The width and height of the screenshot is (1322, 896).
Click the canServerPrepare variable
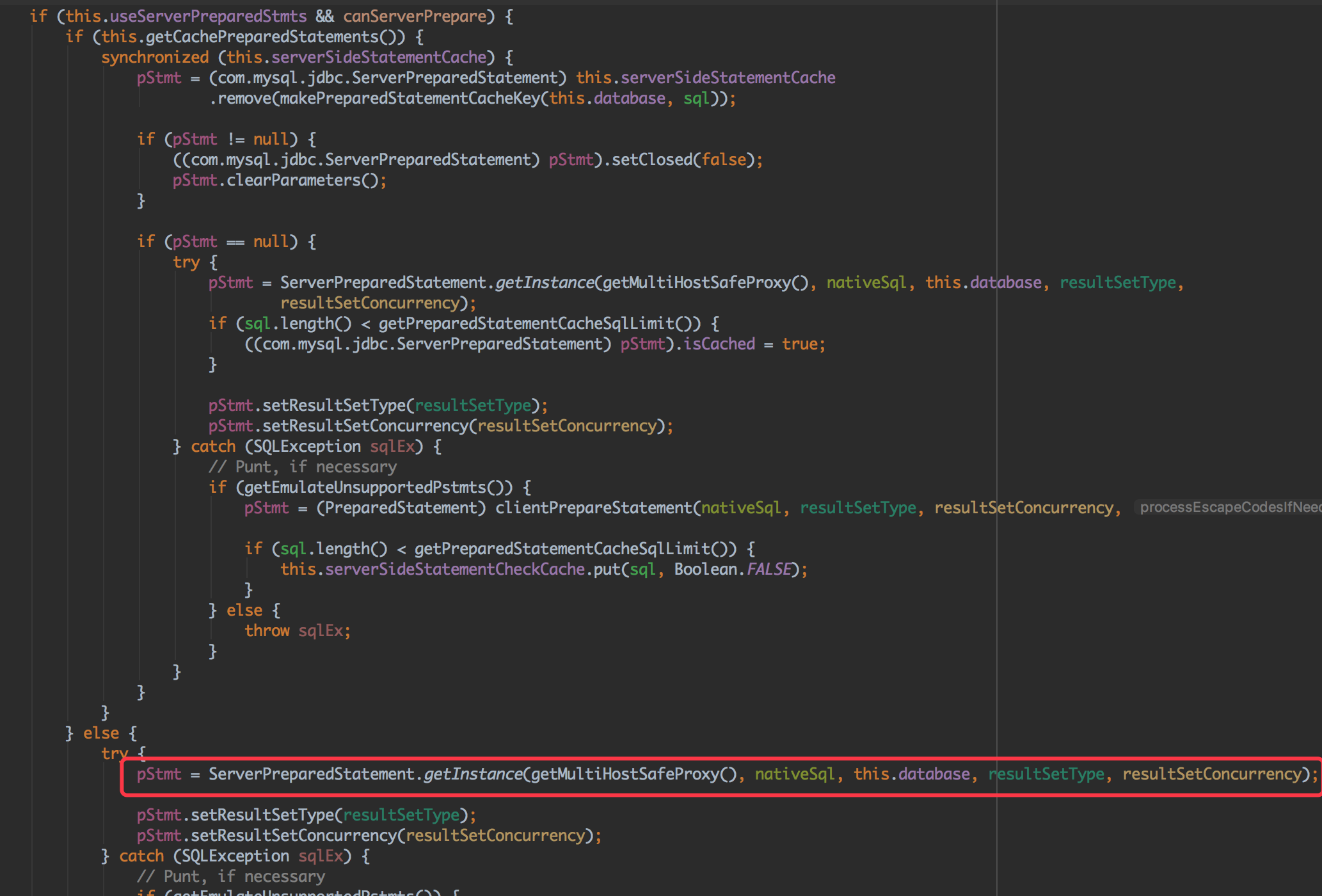click(x=415, y=16)
